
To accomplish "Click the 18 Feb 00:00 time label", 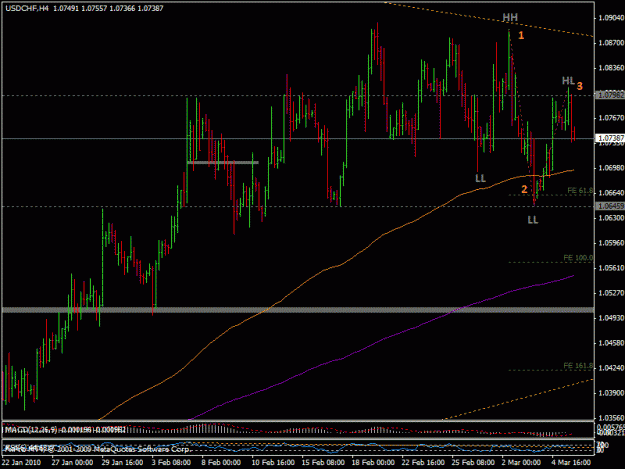I will (373, 462).
